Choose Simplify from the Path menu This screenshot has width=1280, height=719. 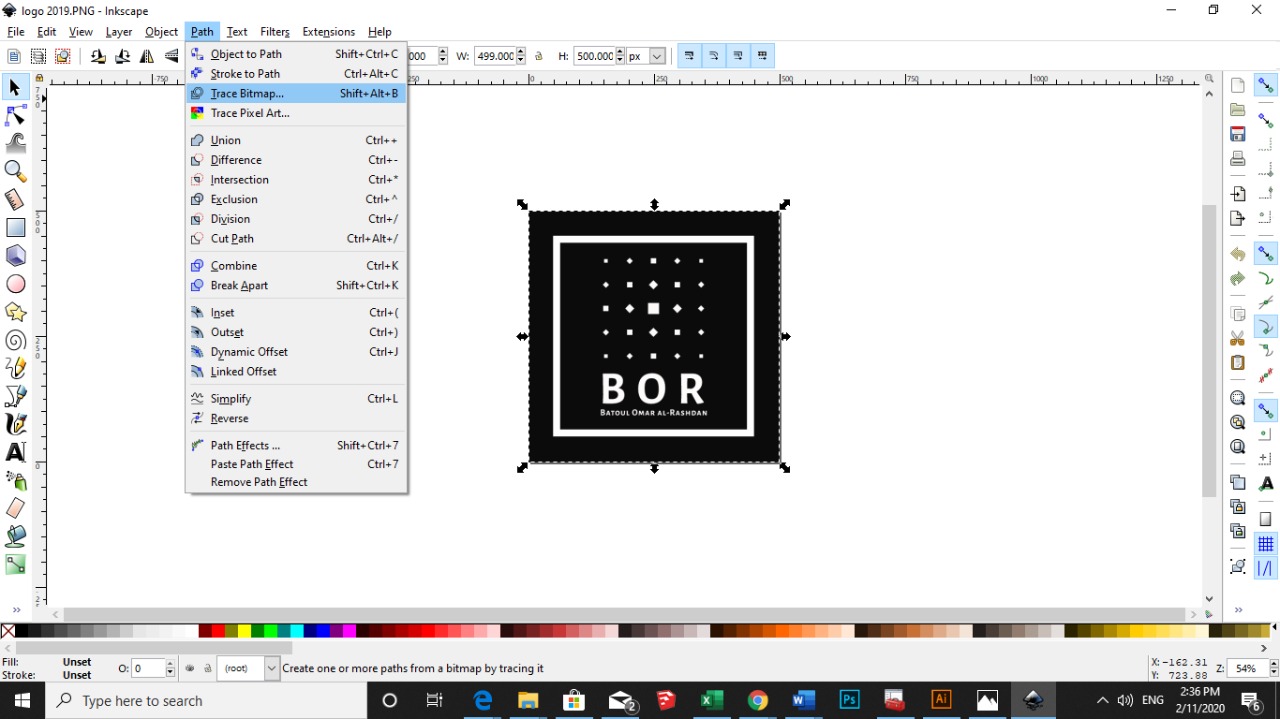pos(296,398)
